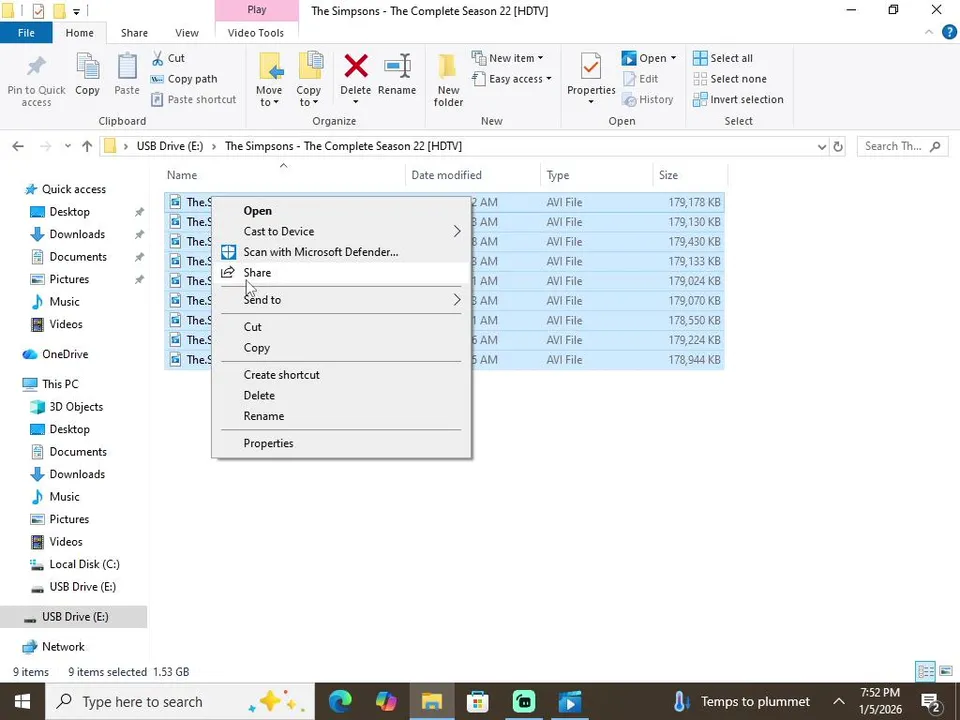
Task: Sort by the Date modified column
Action: click(473, 175)
